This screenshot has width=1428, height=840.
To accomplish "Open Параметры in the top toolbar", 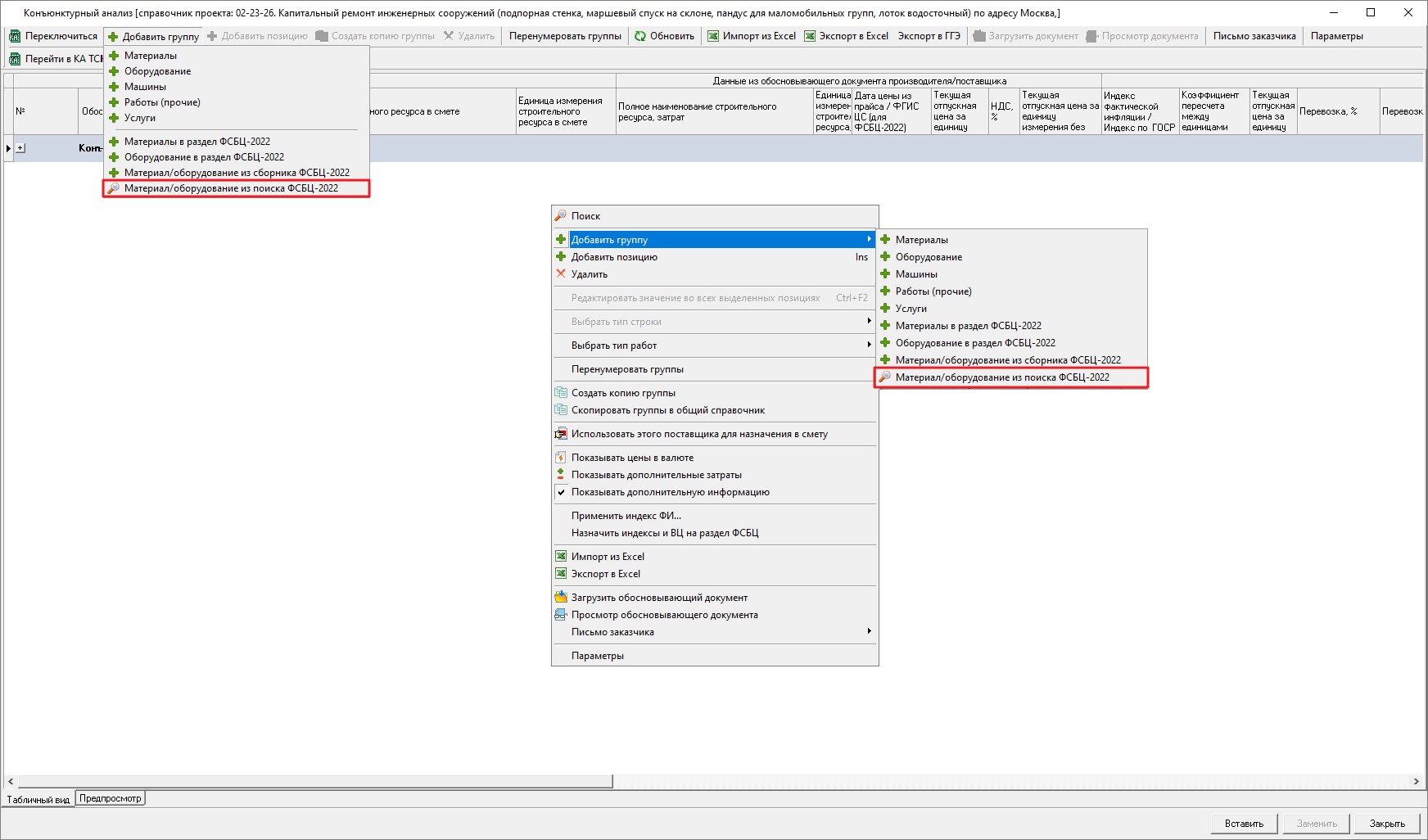I will [x=1336, y=36].
